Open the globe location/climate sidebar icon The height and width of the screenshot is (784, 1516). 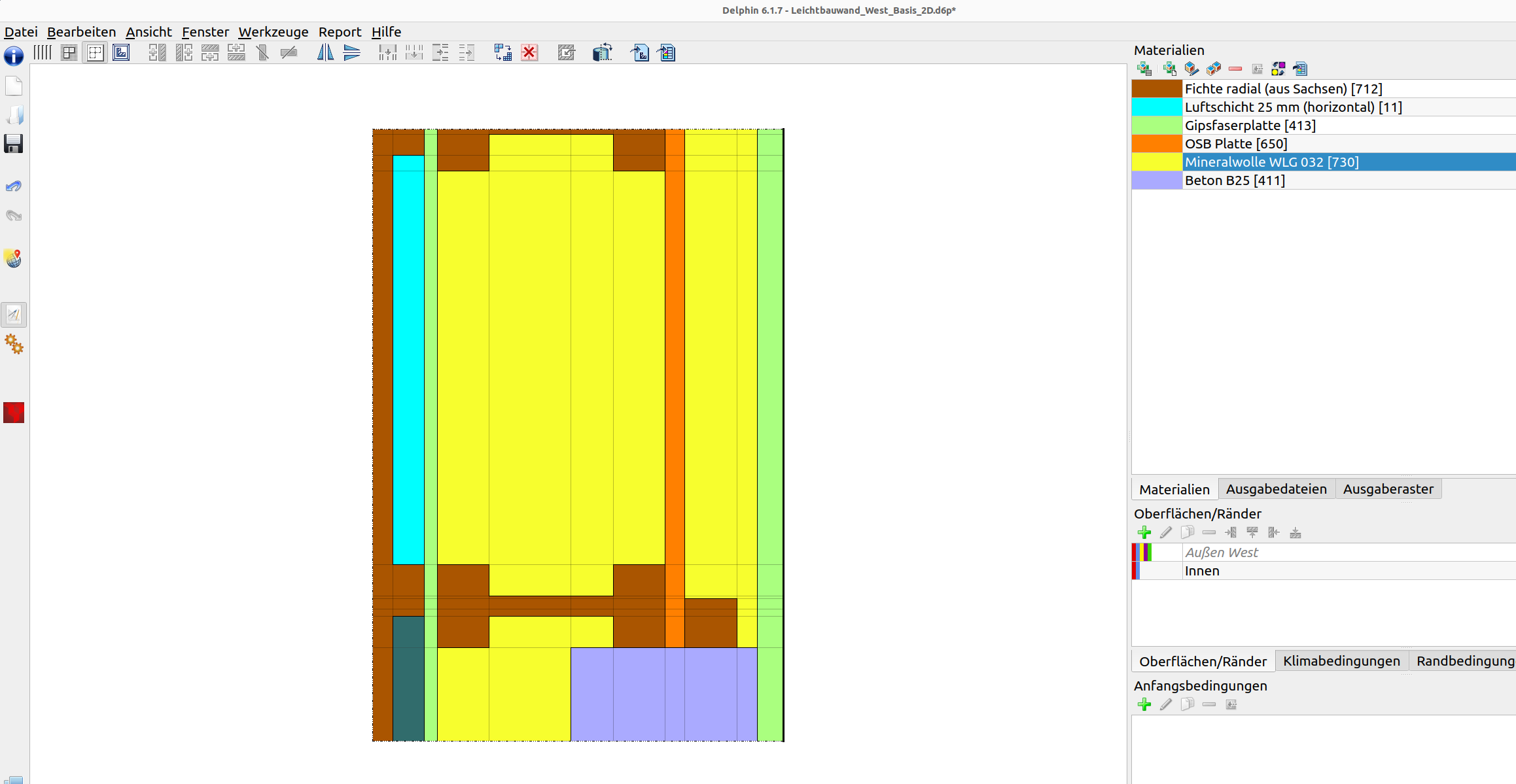[14, 258]
